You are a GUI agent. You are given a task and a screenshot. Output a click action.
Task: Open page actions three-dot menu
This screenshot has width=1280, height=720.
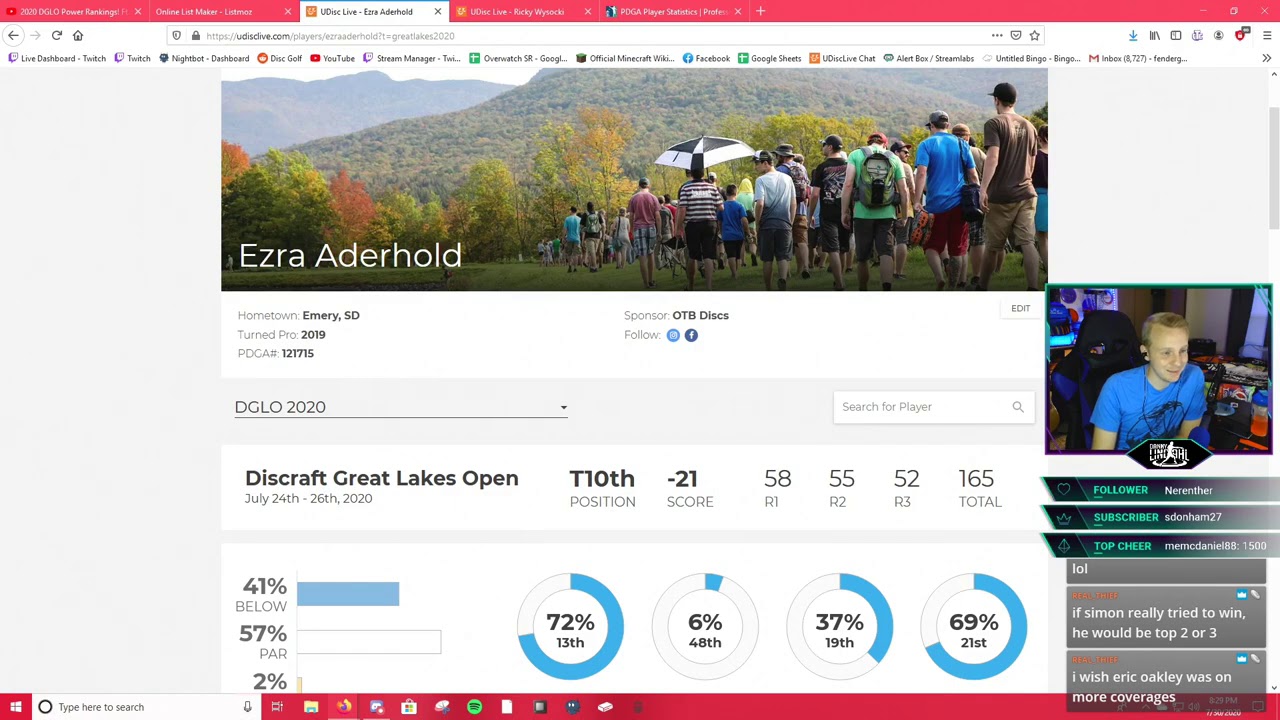997,36
